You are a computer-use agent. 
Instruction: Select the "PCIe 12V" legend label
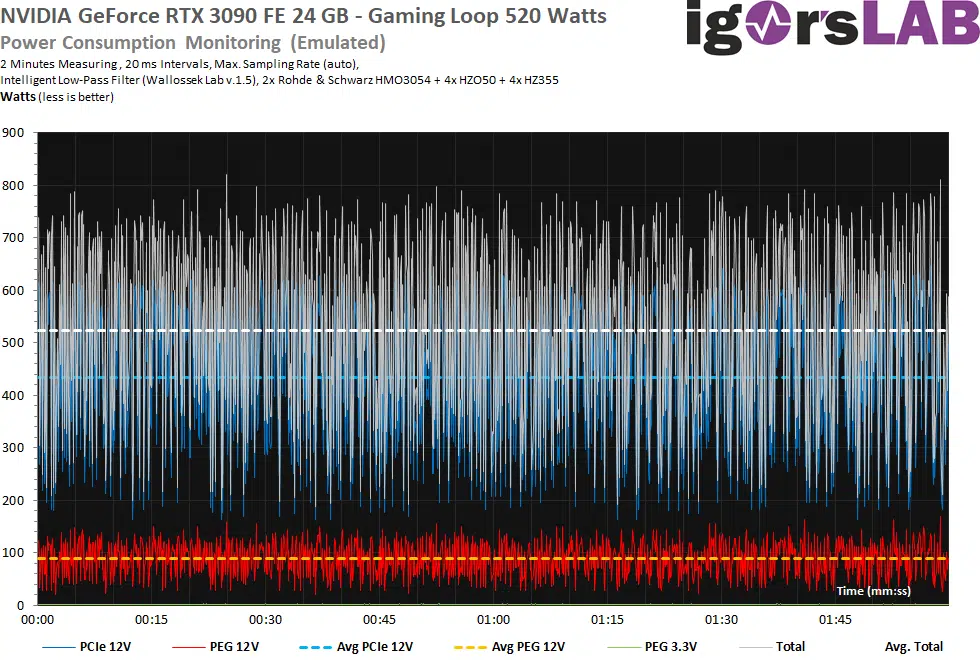[106, 647]
